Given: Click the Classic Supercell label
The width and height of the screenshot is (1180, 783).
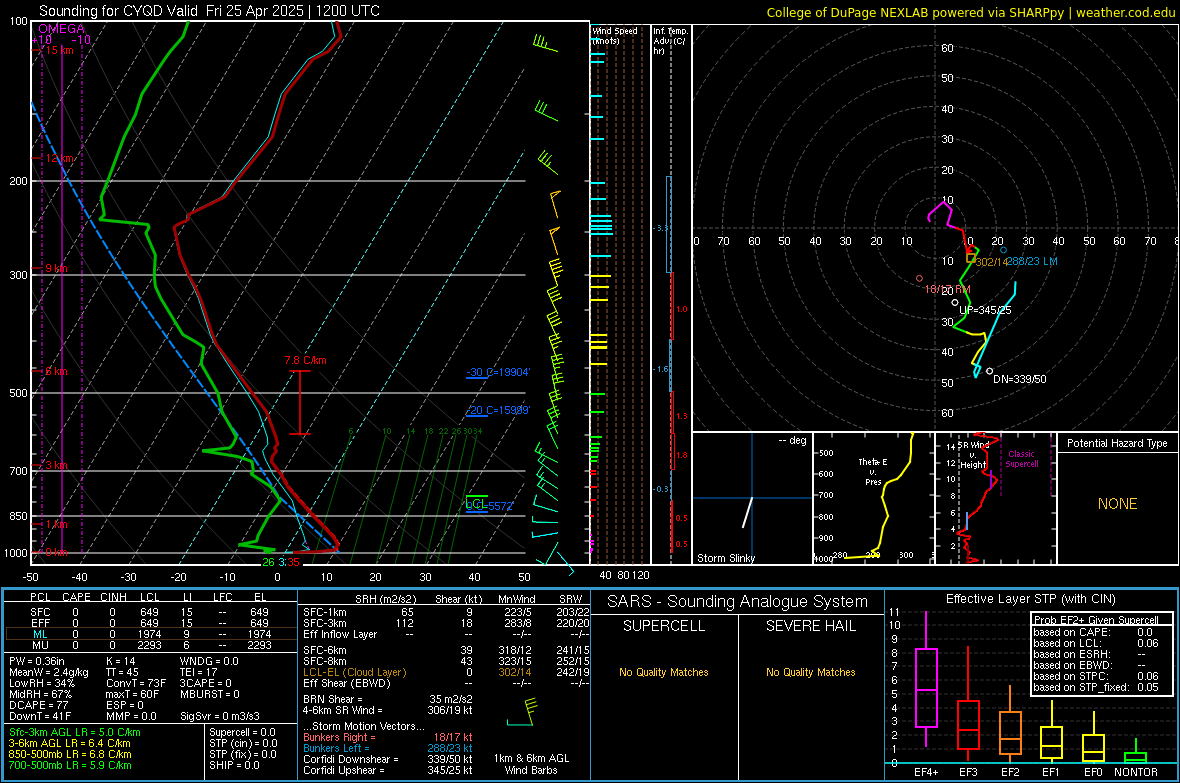Looking at the screenshot, I should (x=1021, y=459).
